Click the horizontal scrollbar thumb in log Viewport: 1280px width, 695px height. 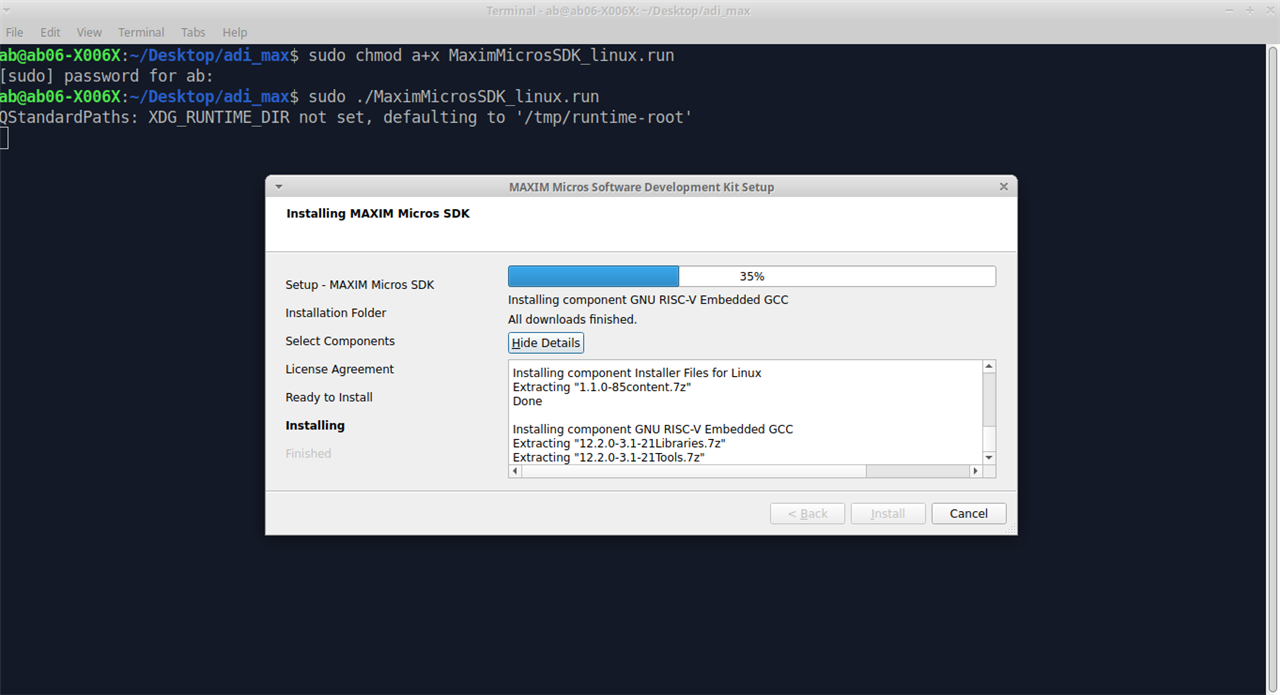[690, 471]
